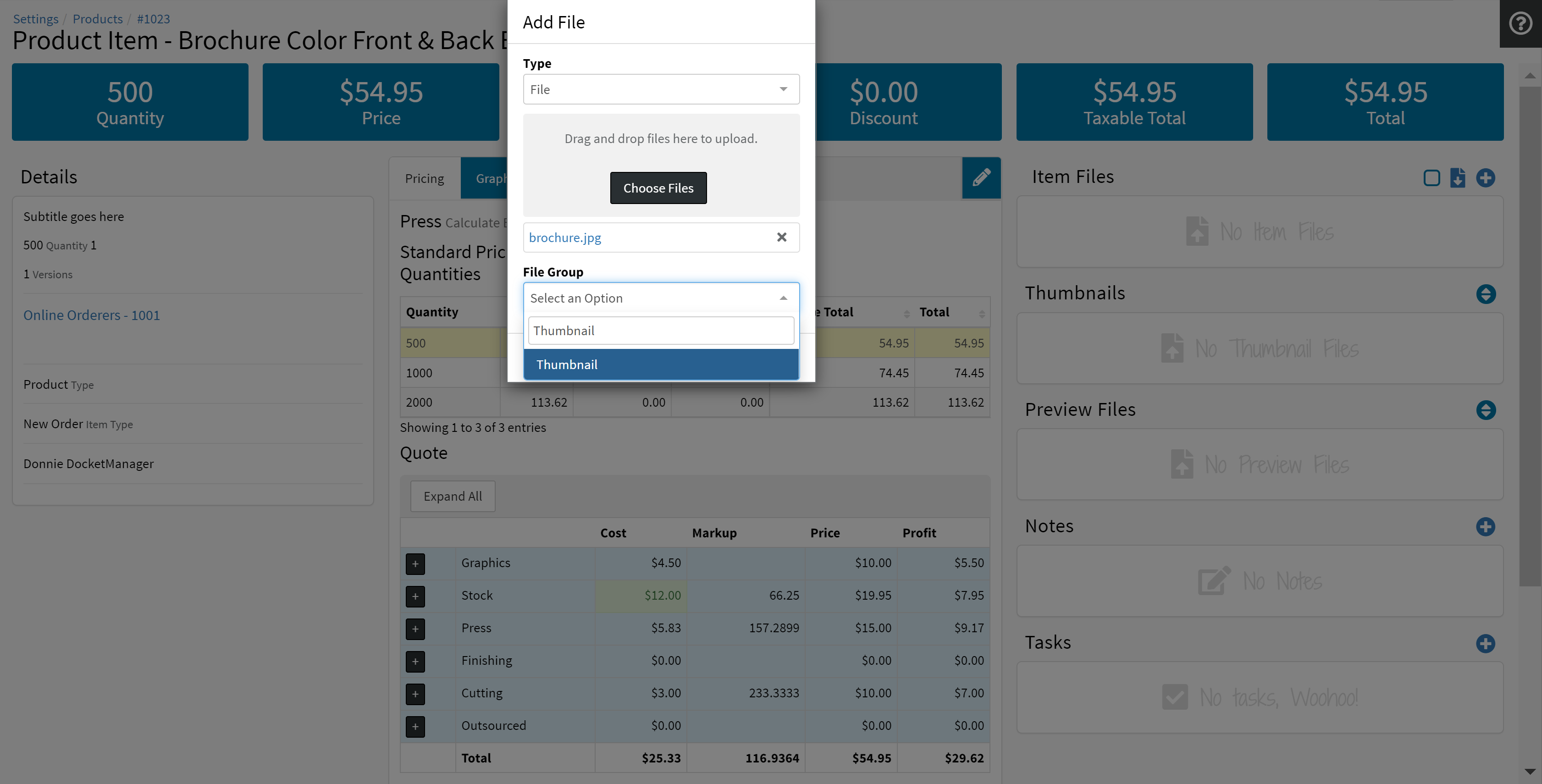Click the pencil edit icon
The width and height of the screenshot is (1542, 784).
click(x=981, y=178)
